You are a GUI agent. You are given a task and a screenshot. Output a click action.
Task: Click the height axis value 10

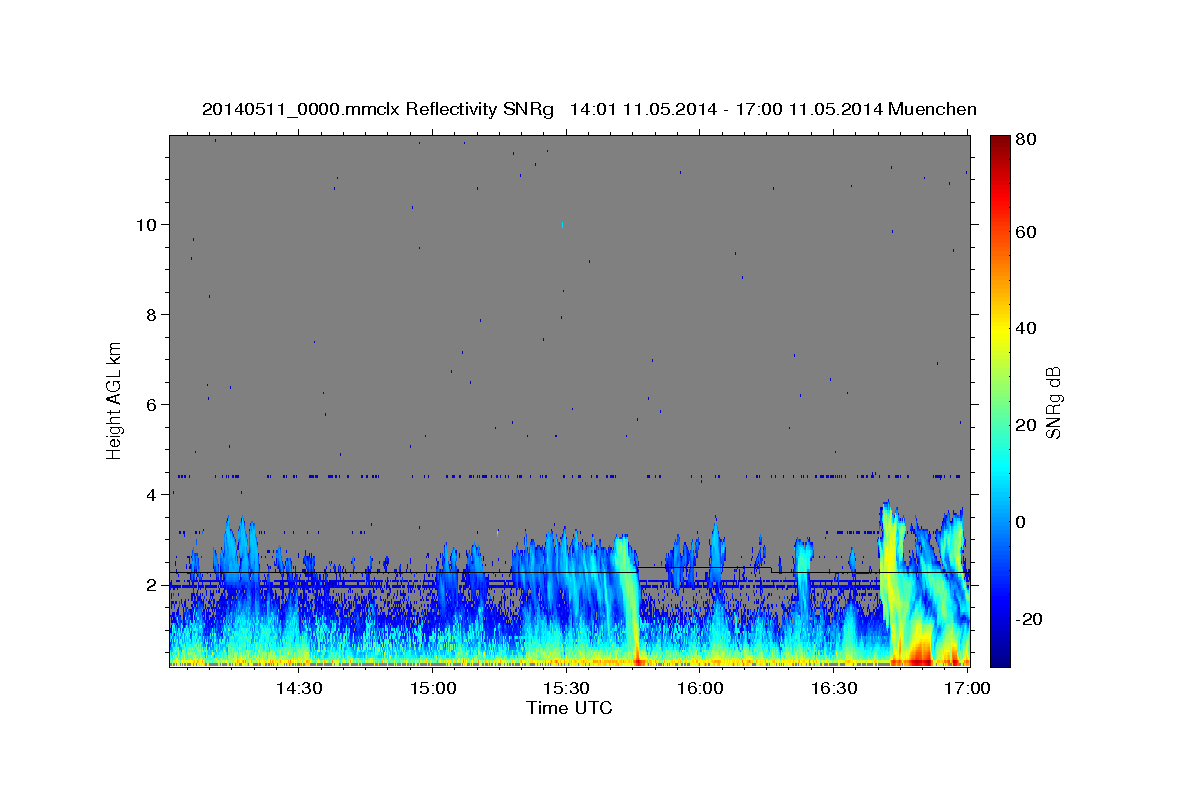145,224
